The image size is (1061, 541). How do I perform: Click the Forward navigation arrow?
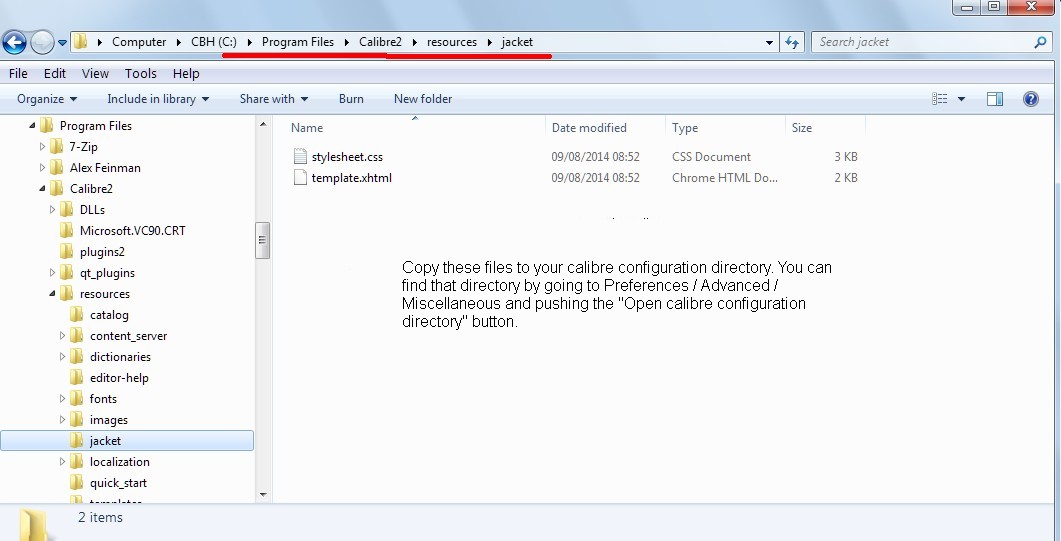[x=42, y=42]
